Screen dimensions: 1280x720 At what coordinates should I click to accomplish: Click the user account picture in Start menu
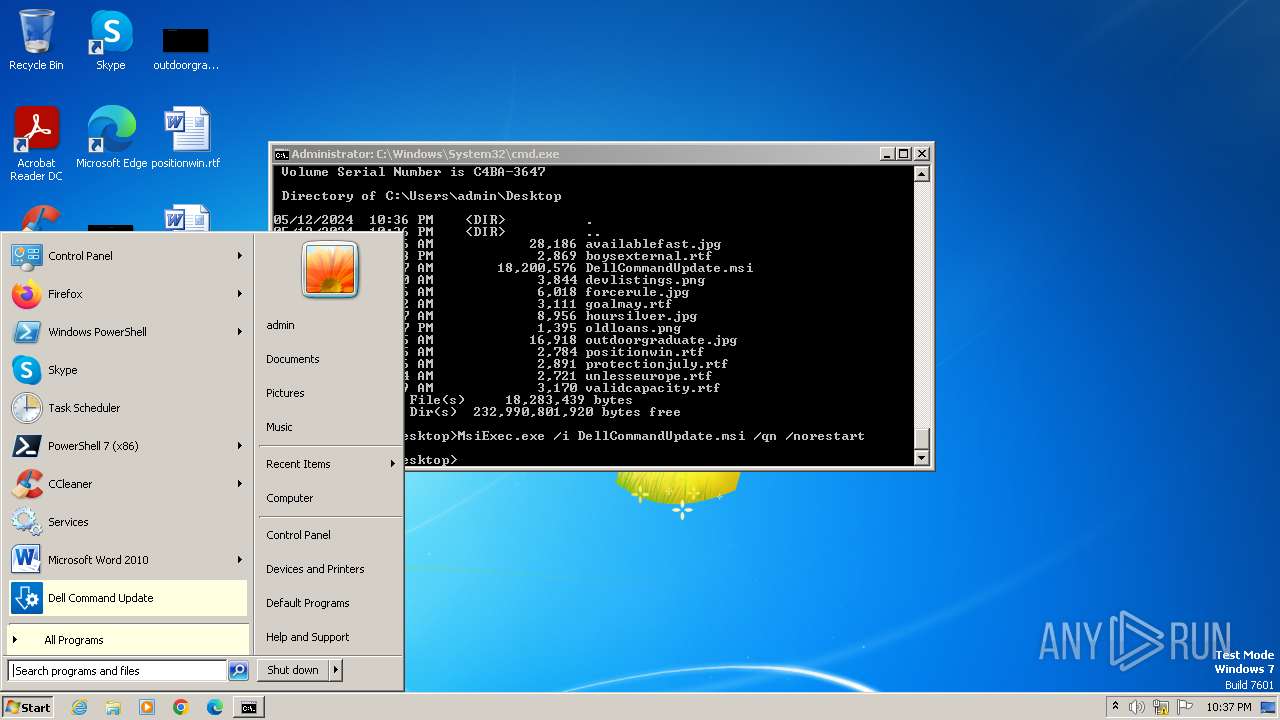(330, 269)
